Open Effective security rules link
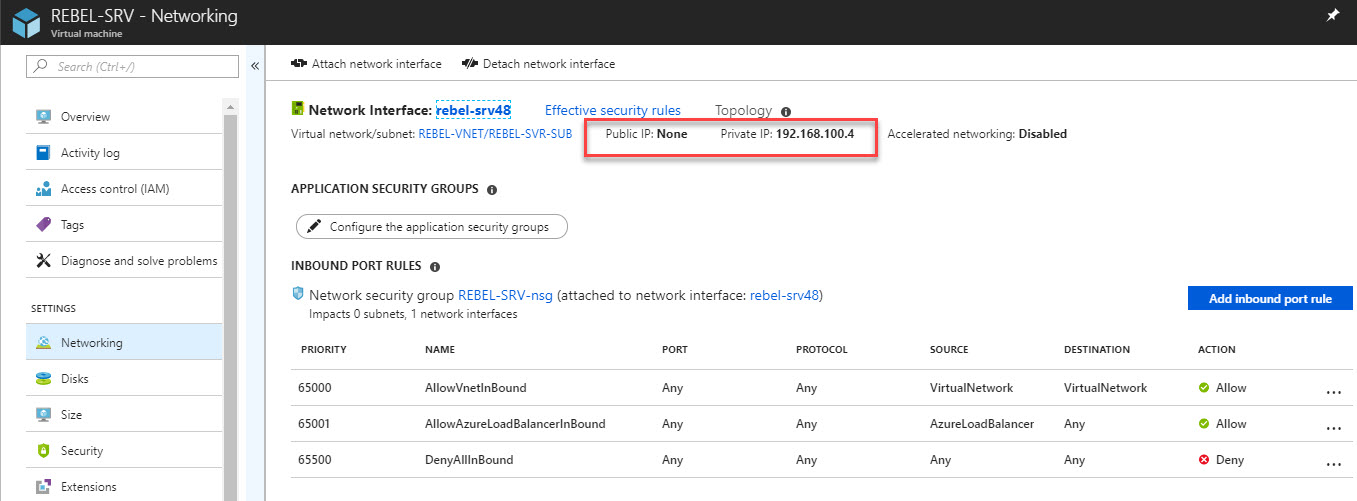 pyautogui.click(x=613, y=111)
